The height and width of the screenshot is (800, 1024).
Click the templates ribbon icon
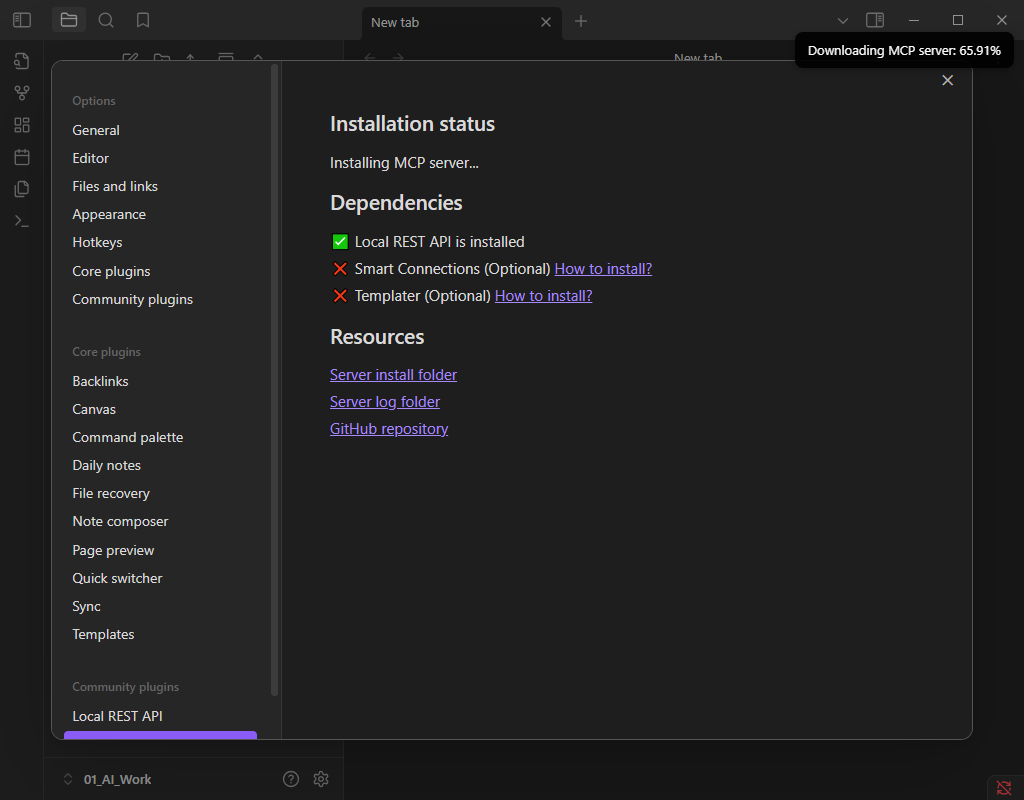pyautogui.click(x=22, y=189)
